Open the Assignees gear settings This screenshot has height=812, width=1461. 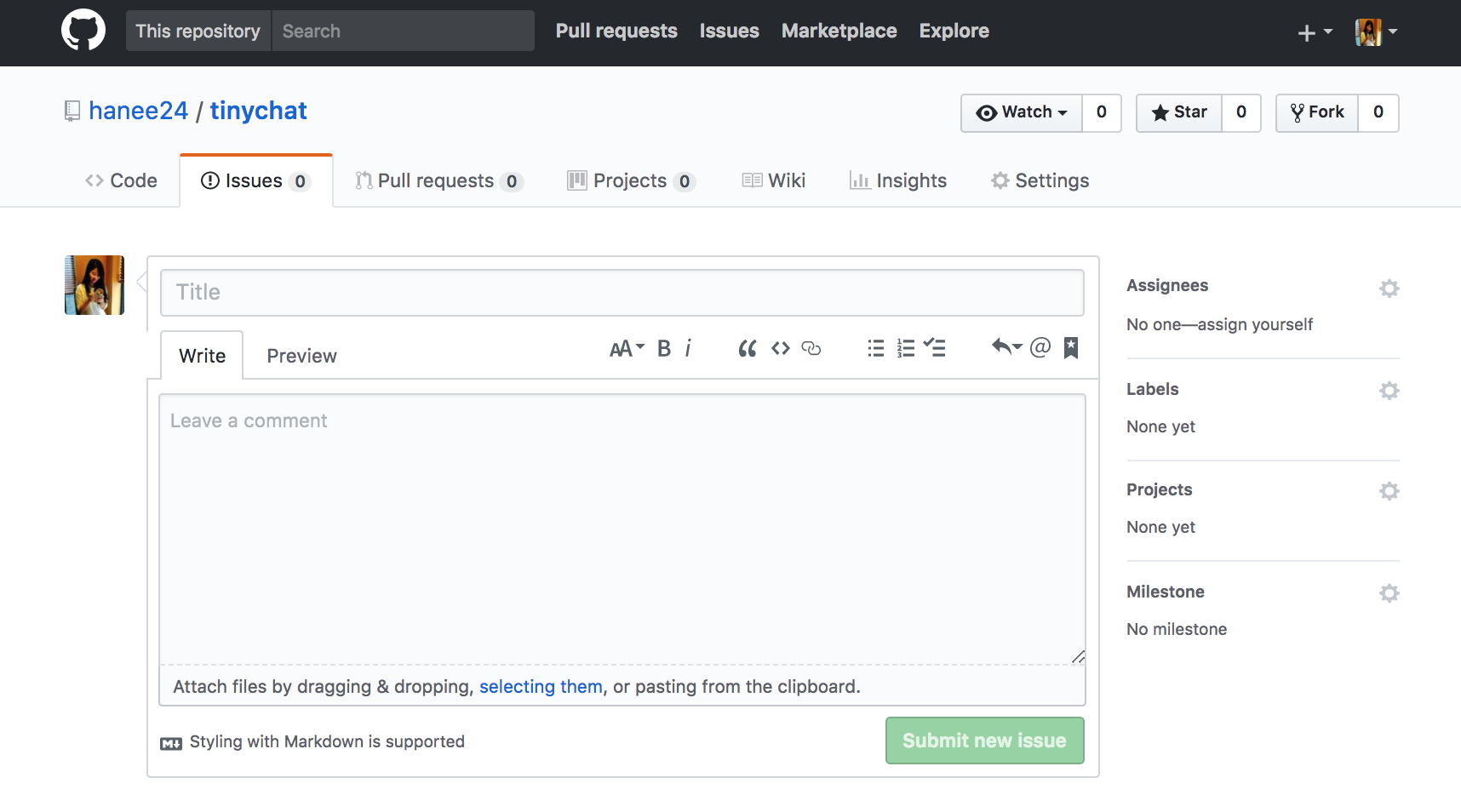pyautogui.click(x=1389, y=289)
